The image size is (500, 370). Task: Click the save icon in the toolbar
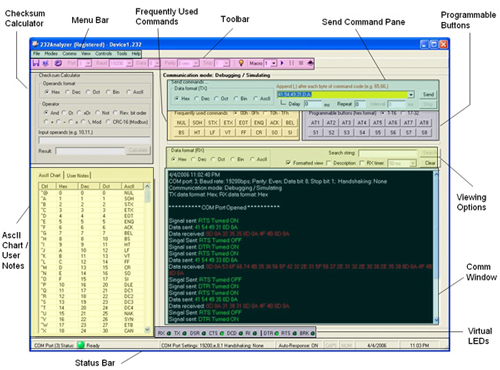36,63
